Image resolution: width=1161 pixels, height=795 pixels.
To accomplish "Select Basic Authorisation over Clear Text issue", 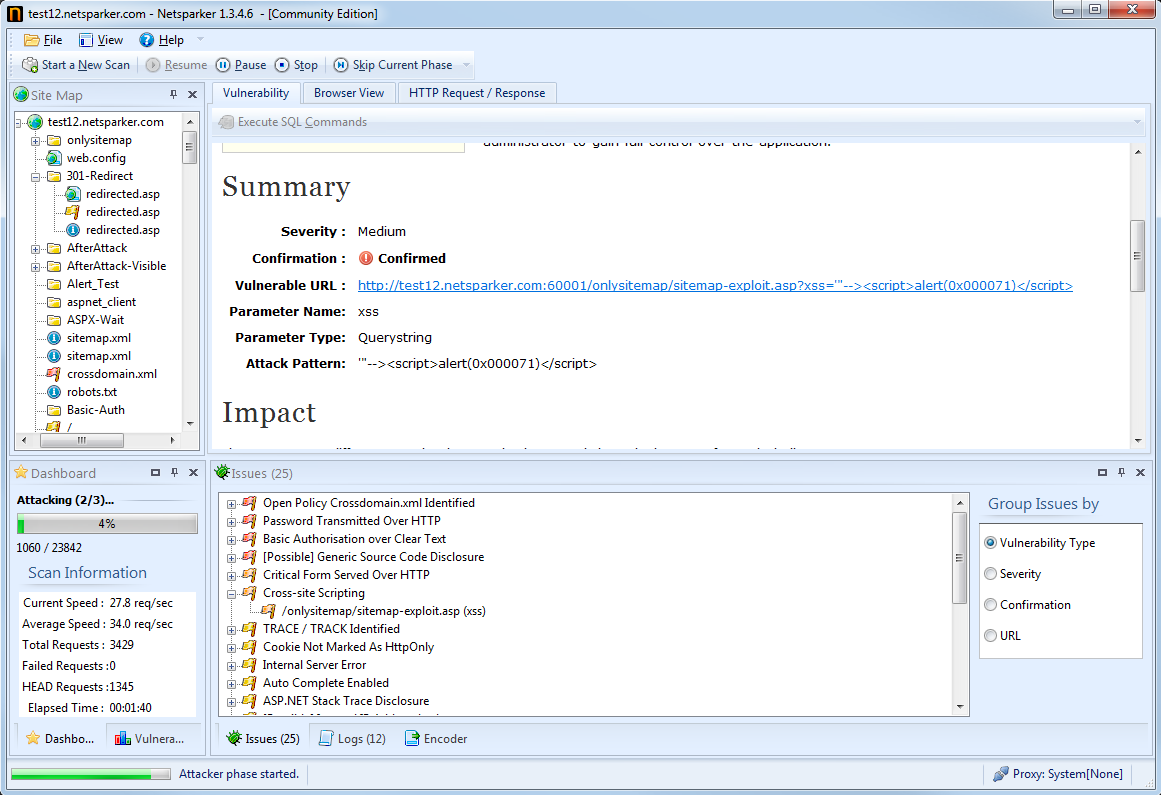I will point(354,539).
